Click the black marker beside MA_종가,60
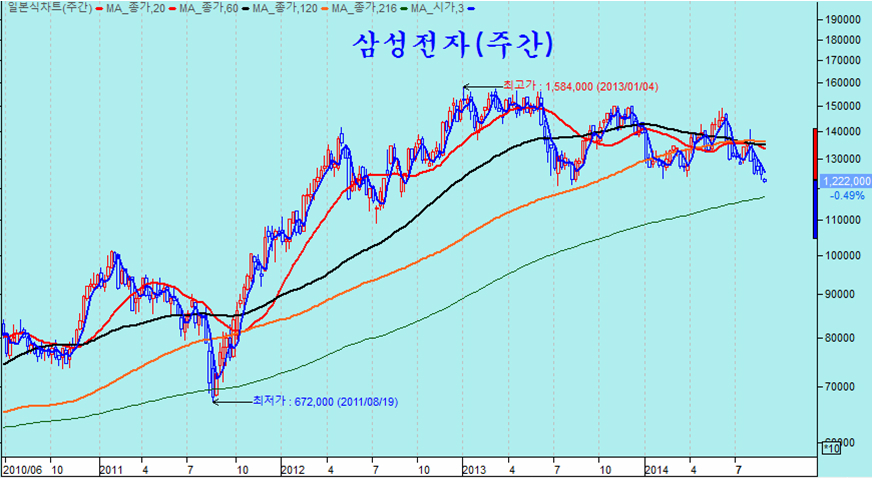The image size is (872, 478). coord(243,8)
